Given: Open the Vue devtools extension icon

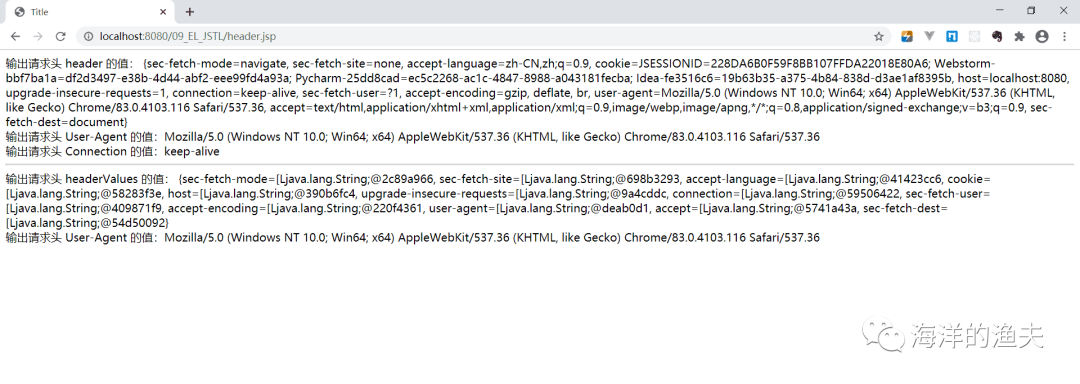Looking at the screenshot, I should coord(929,36).
